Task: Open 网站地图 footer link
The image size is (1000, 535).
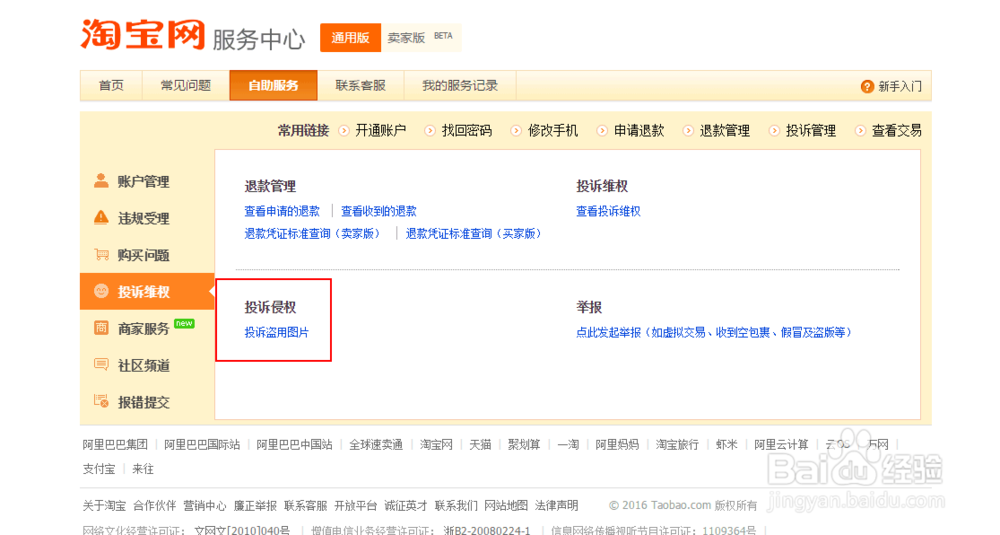Action: point(506,506)
